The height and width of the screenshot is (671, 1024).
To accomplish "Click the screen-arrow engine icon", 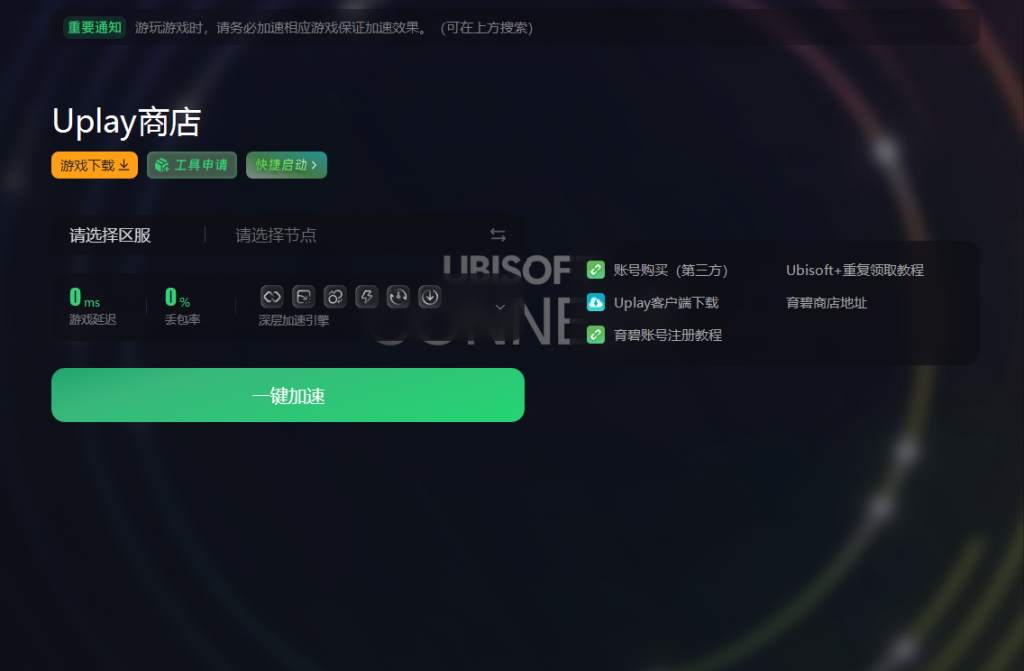I will [x=304, y=297].
